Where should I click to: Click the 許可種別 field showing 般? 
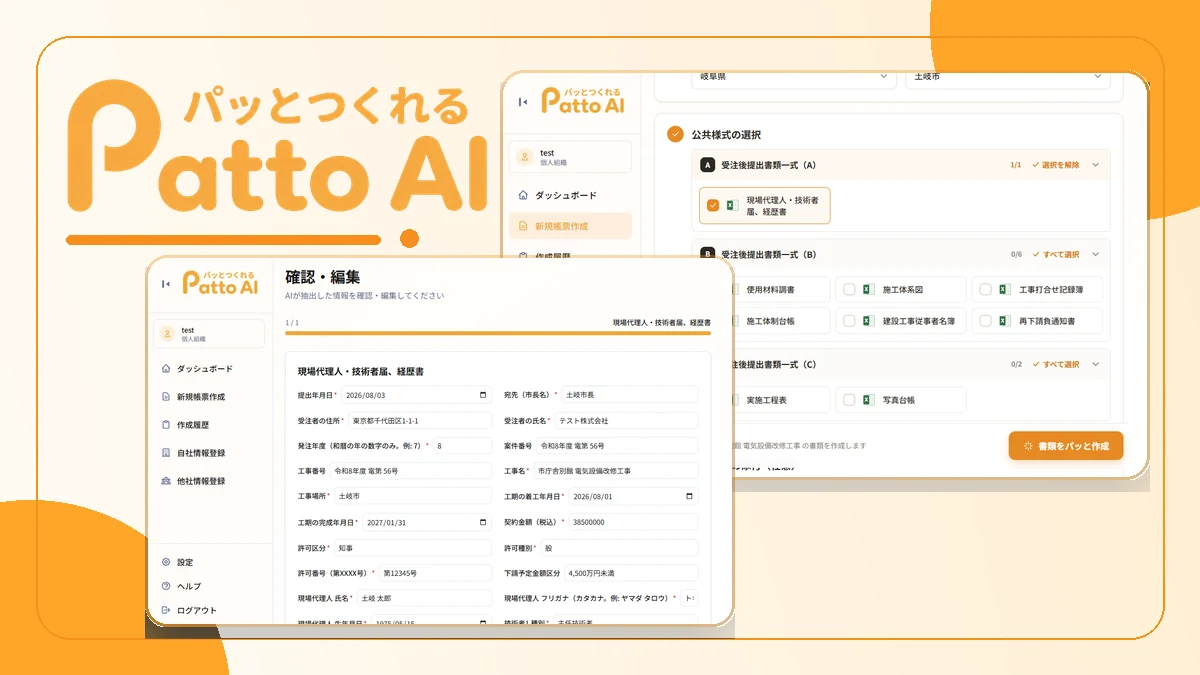pyautogui.click(x=619, y=548)
